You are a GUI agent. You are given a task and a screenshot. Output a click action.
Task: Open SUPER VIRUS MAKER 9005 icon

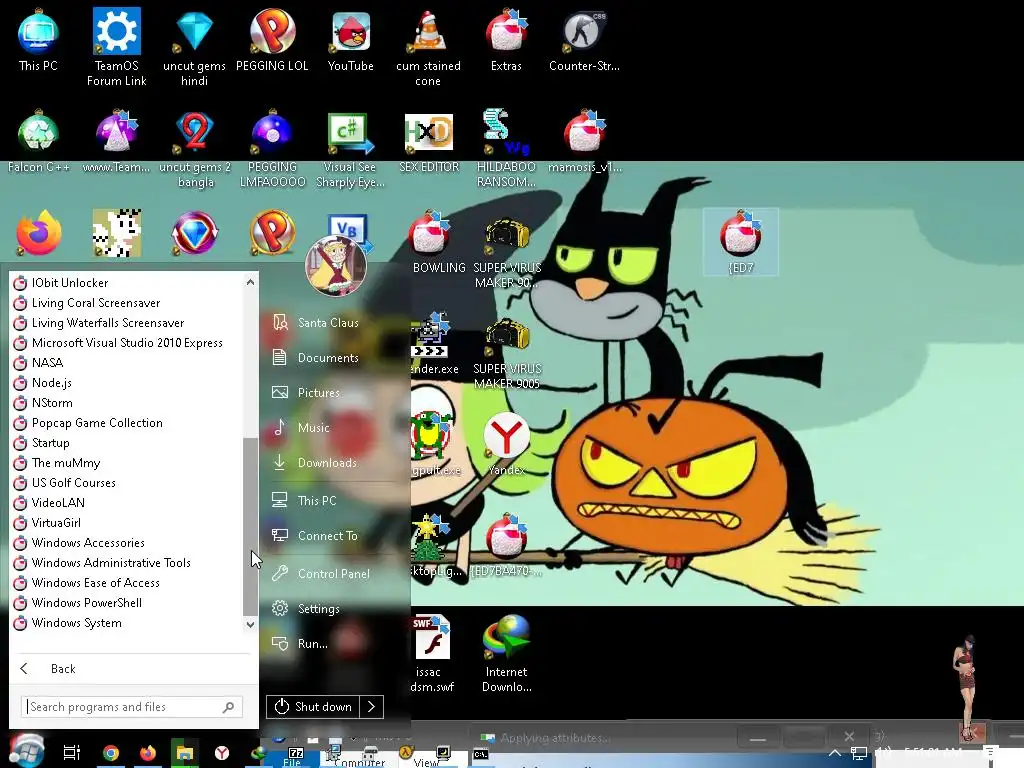[x=507, y=353]
